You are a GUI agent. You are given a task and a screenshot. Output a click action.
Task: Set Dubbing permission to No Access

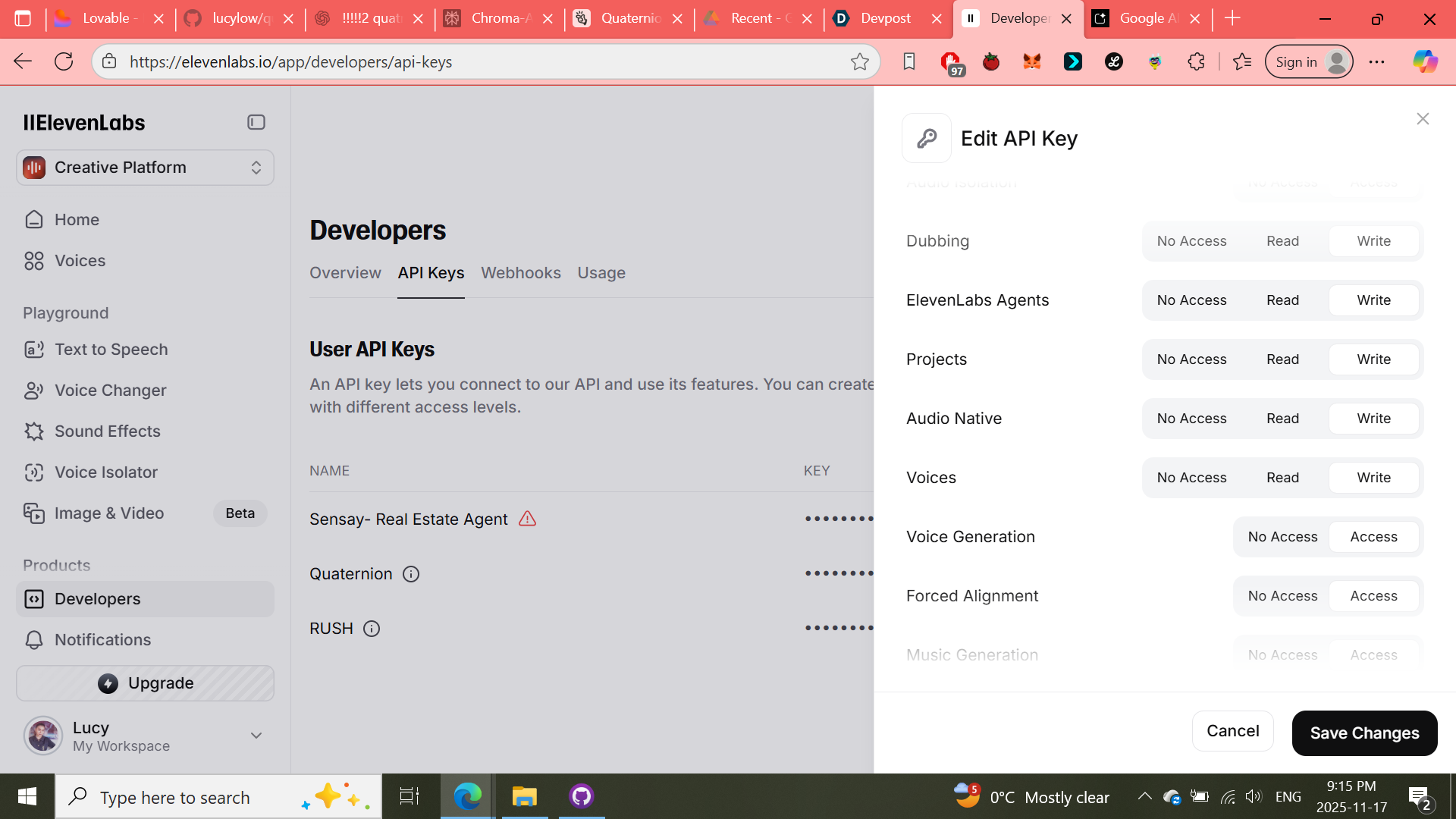(x=1191, y=241)
